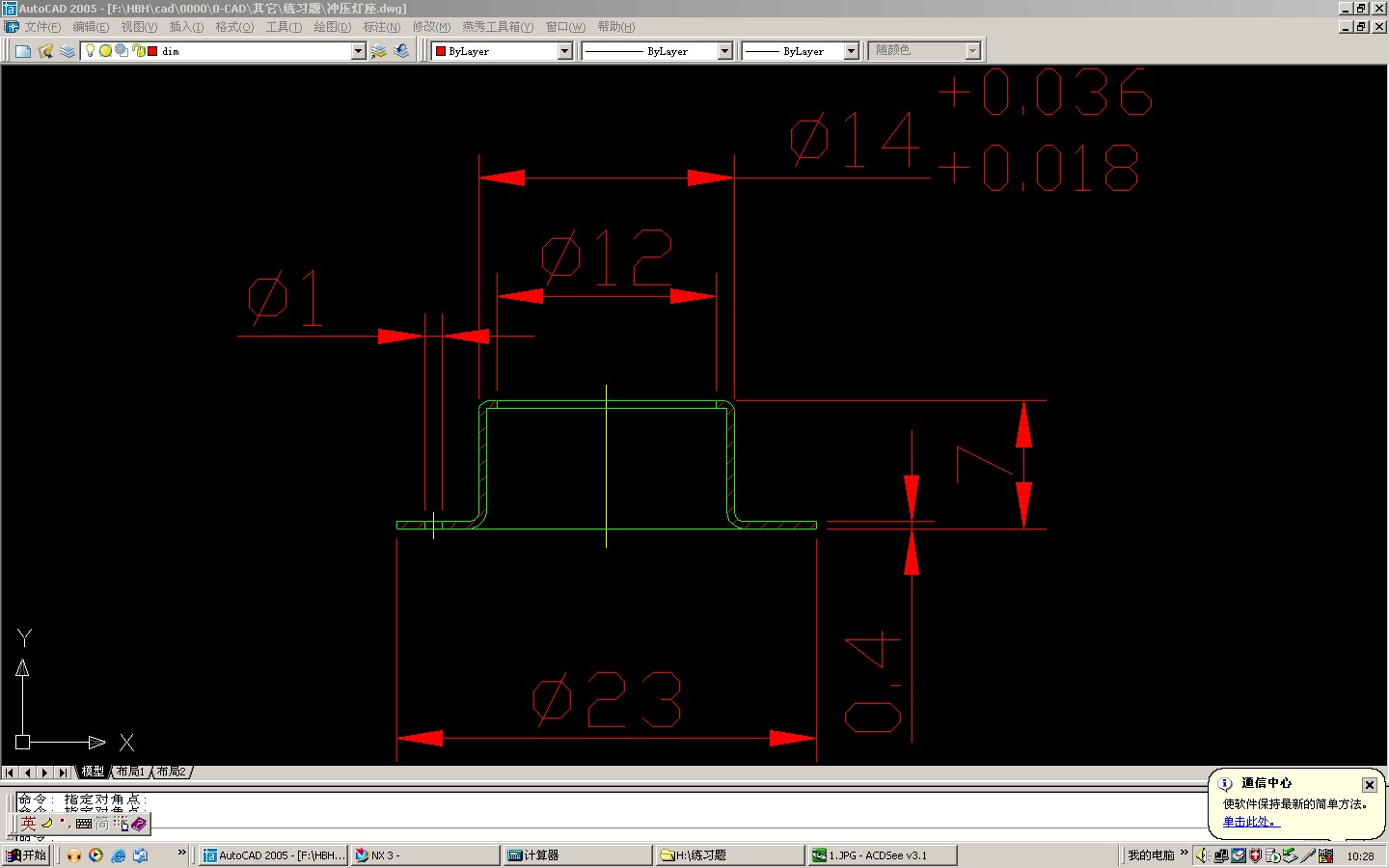The width and height of the screenshot is (1389, 868).
Task: Launch the headphones quick launch icon
Action: click(74, 855)
